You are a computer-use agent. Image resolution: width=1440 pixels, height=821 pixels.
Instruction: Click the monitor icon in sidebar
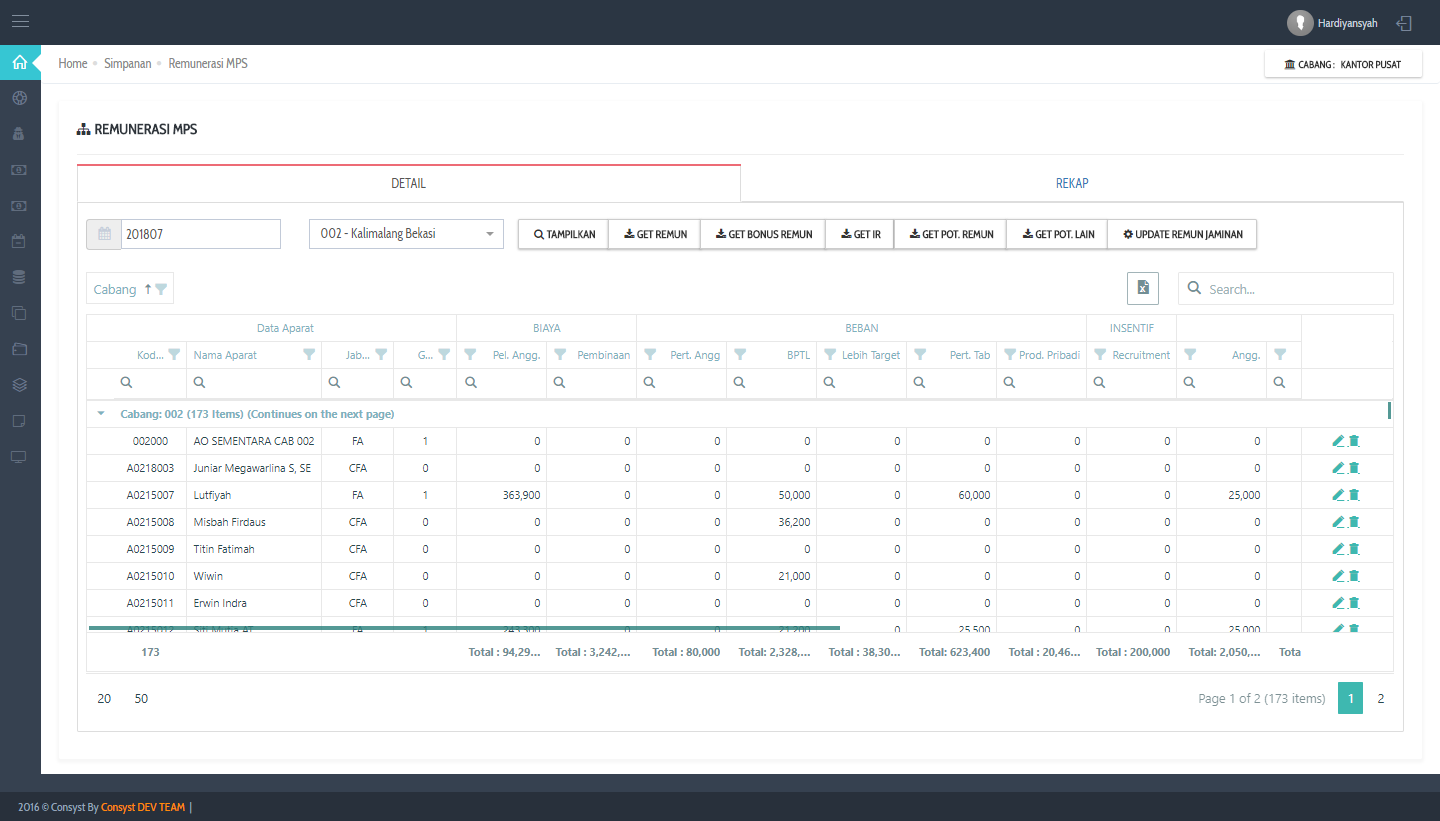coord(19,457)
